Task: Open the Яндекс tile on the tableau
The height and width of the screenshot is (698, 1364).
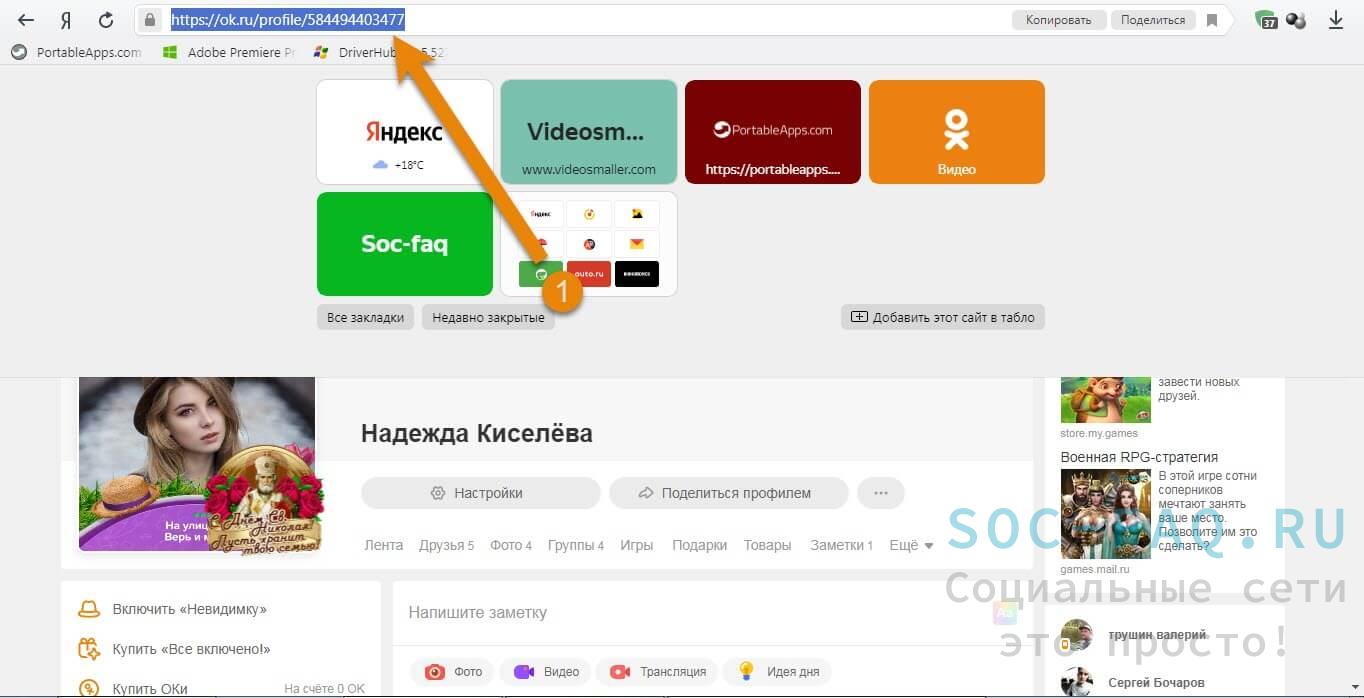Action: 405,132
